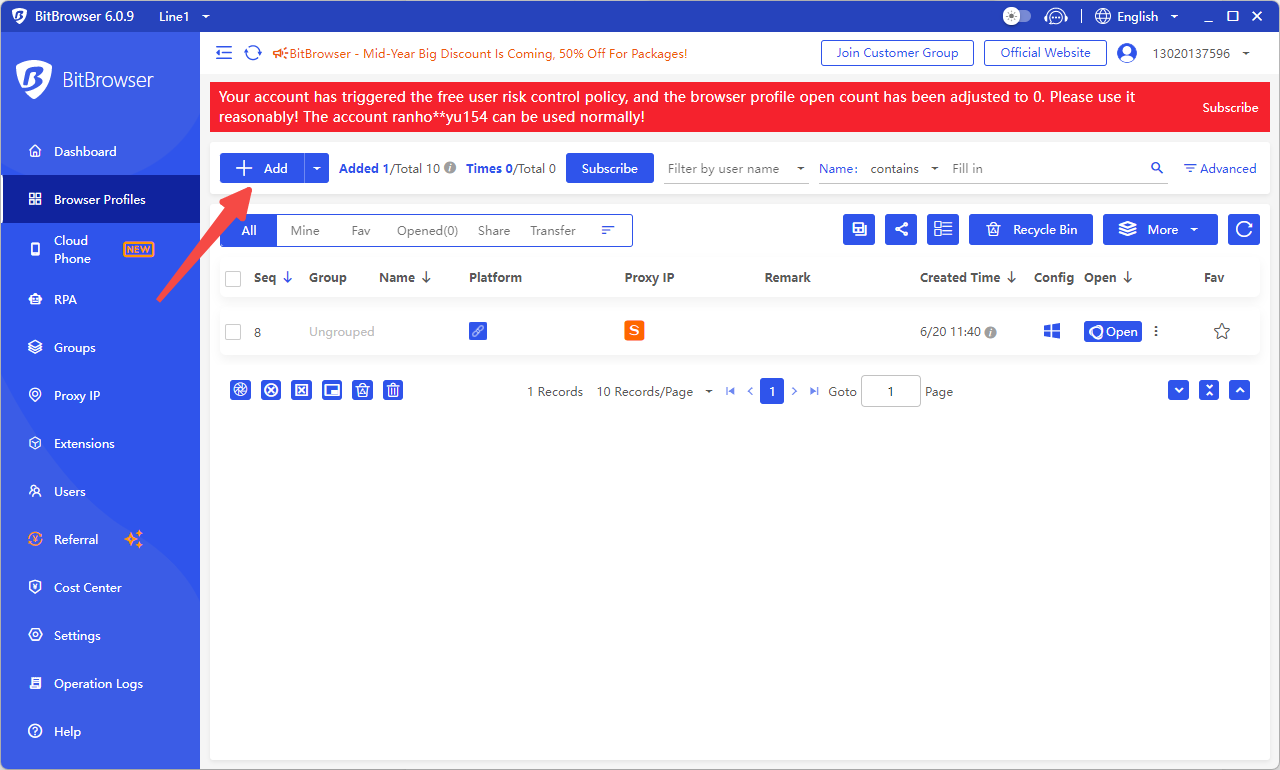Sort by Seq column
This screenshot has width=1280, height=770.
coord(273,277)
